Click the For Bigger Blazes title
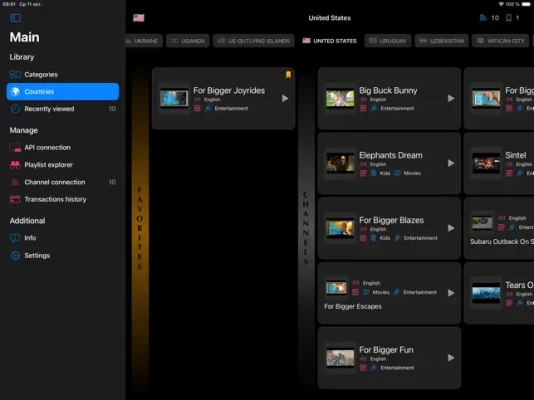Screen dimensions: 534x400 391,220
